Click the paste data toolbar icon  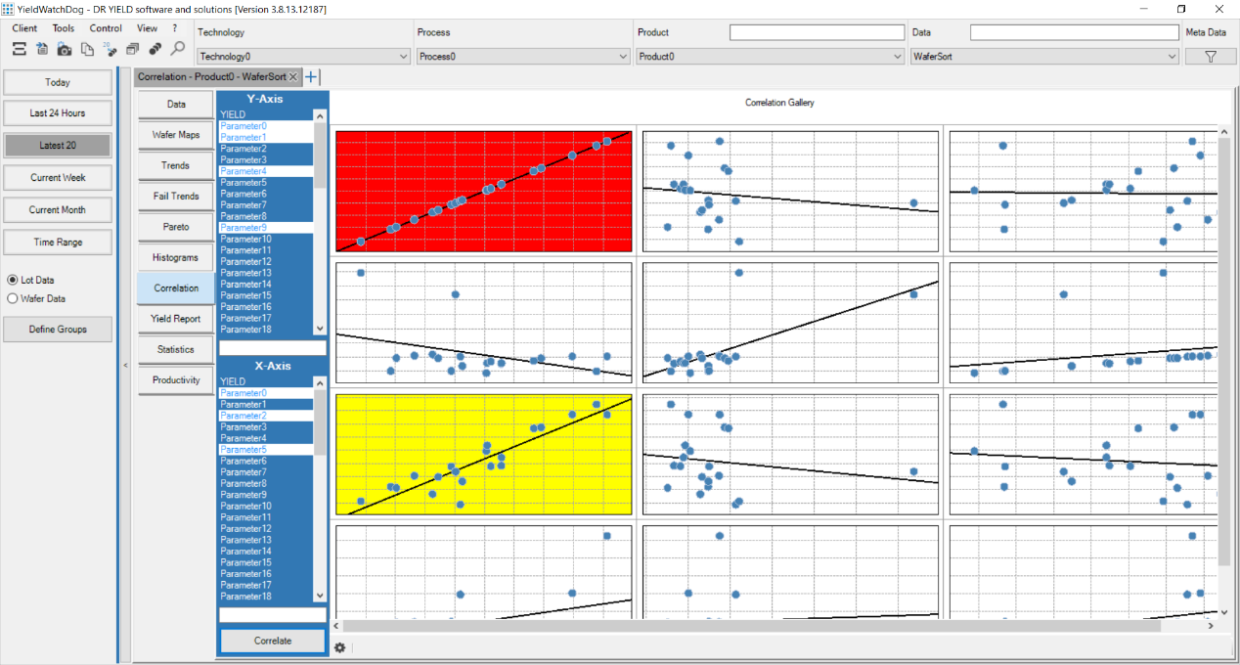41,49
